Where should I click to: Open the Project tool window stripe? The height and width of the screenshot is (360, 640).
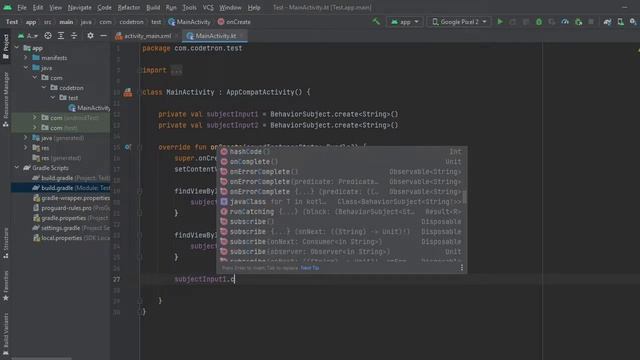click(6, 46)
